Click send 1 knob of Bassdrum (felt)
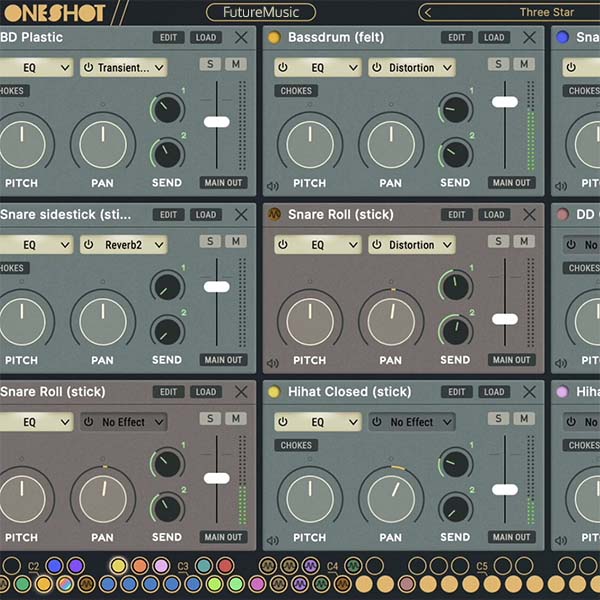 coord(455,109)
